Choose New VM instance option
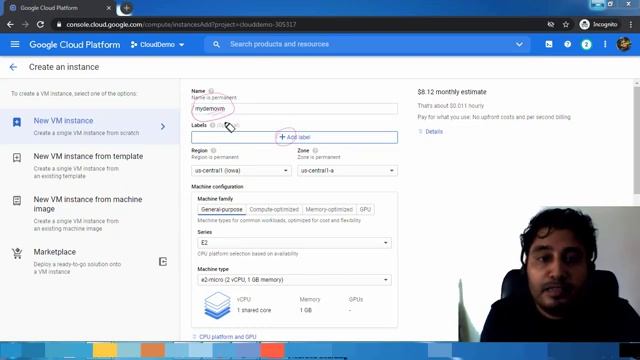 pos(90,127)
